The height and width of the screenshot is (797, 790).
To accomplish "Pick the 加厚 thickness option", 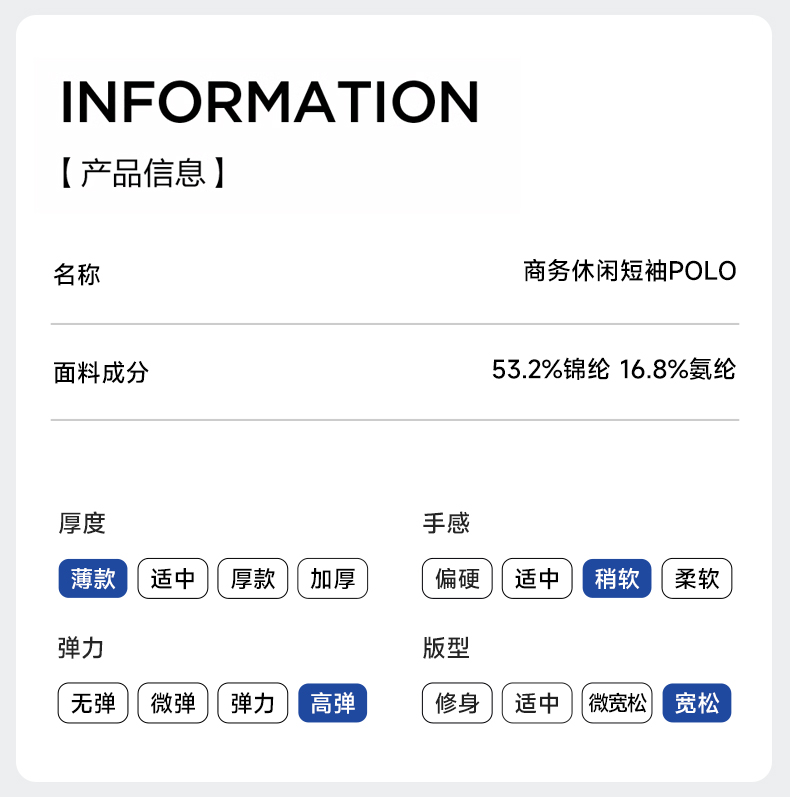I will [333, 579].
